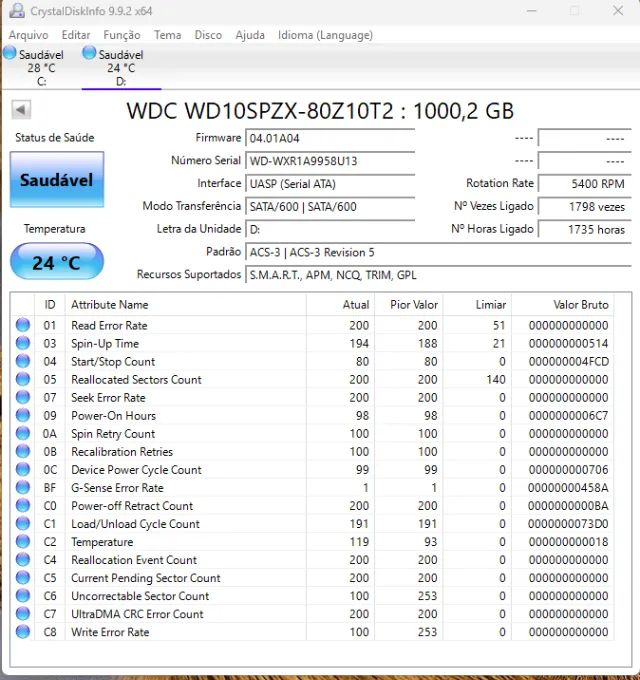Click the Valor Bruto column header
The width and height of the screenshot is (640, 680).
point(563,304)
